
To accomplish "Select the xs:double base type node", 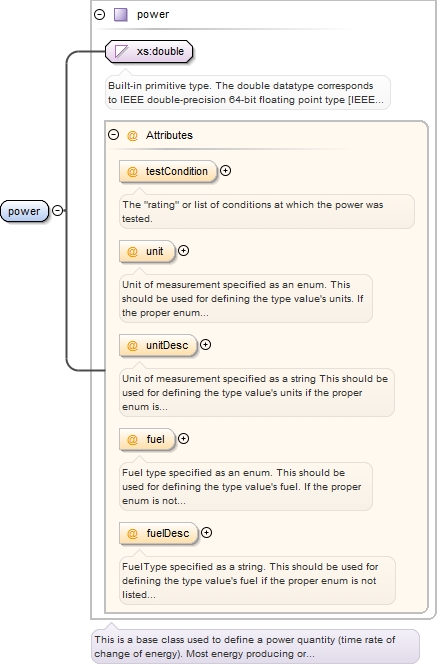I will coord(149,51).
